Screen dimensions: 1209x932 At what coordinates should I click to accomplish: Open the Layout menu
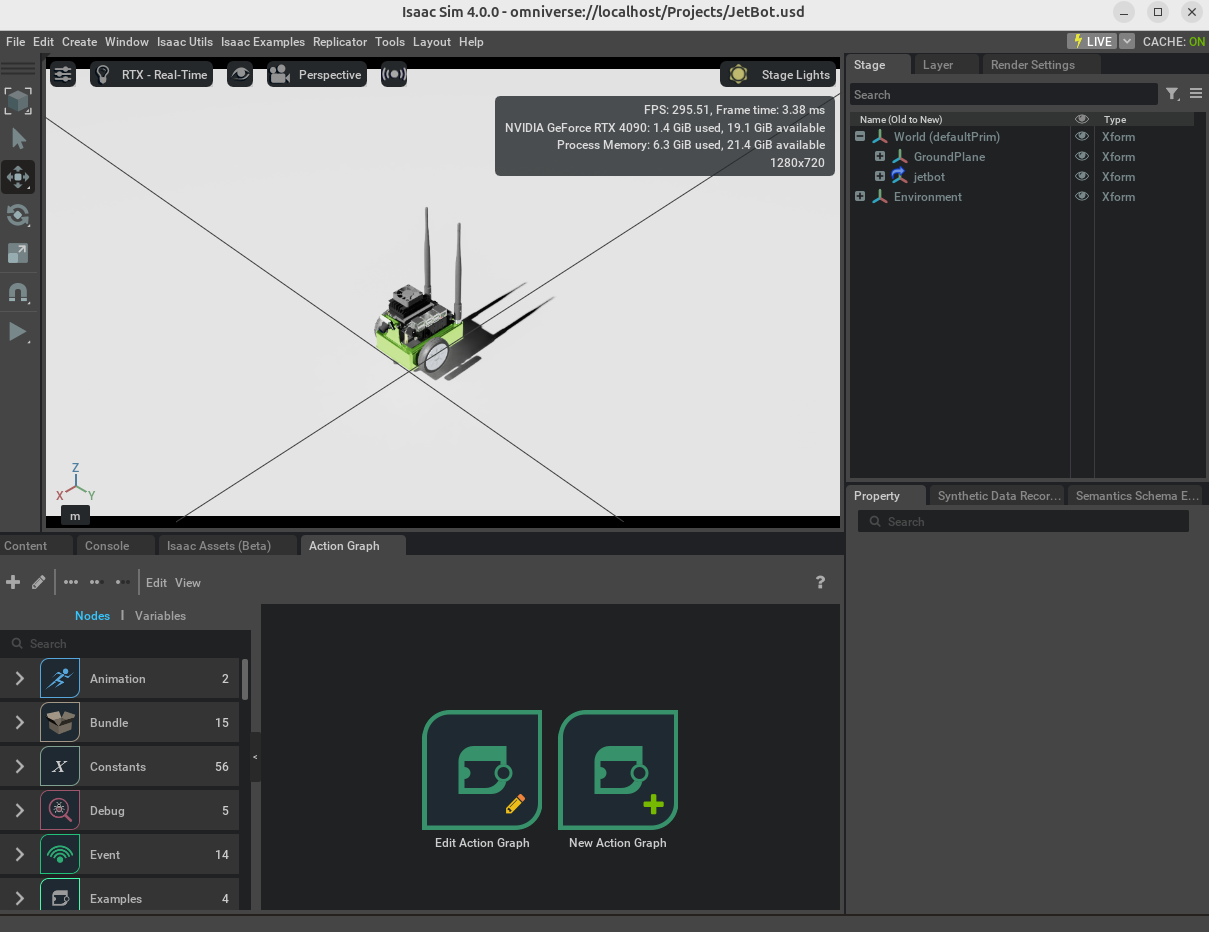(432, 42)
